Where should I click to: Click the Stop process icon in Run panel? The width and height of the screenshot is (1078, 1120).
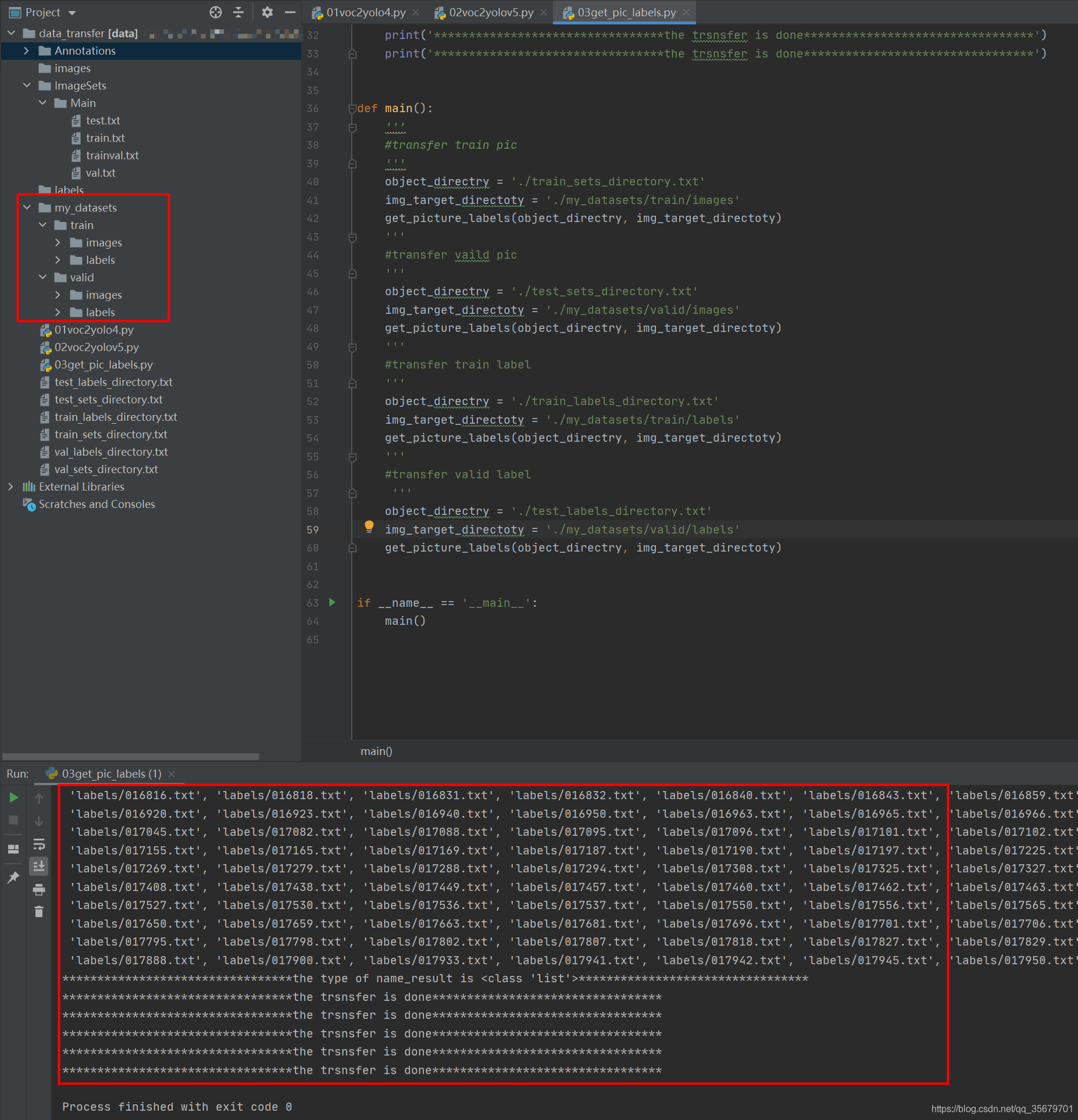[13, 820]
